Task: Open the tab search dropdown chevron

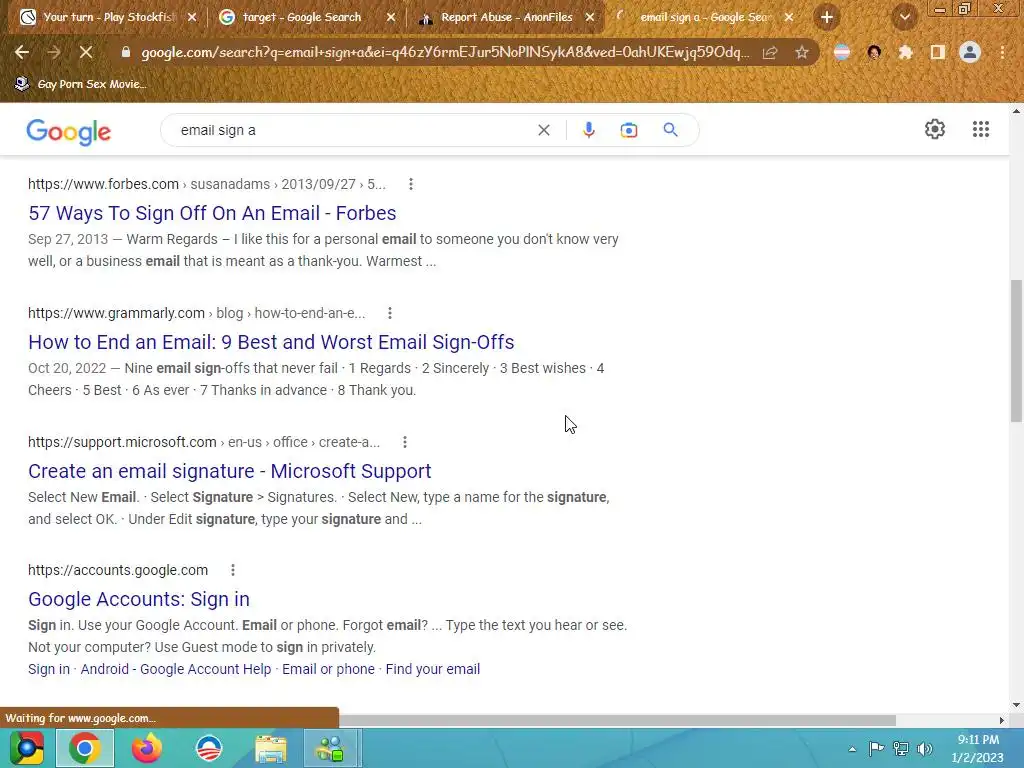Action: [904, 18]
